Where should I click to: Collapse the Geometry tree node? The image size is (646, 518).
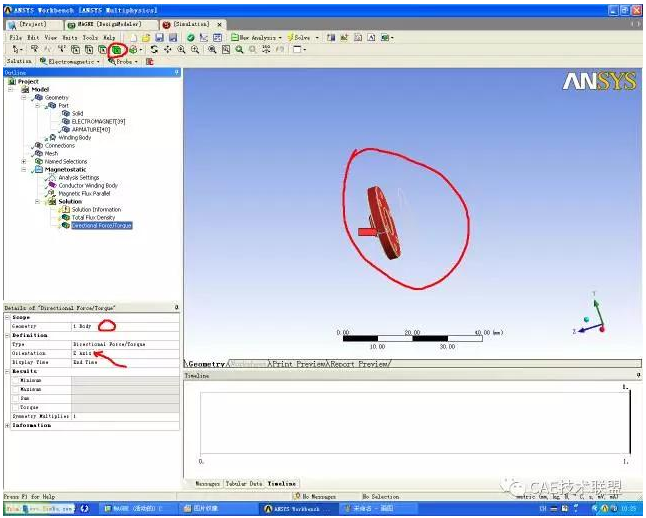click(24, 98)
